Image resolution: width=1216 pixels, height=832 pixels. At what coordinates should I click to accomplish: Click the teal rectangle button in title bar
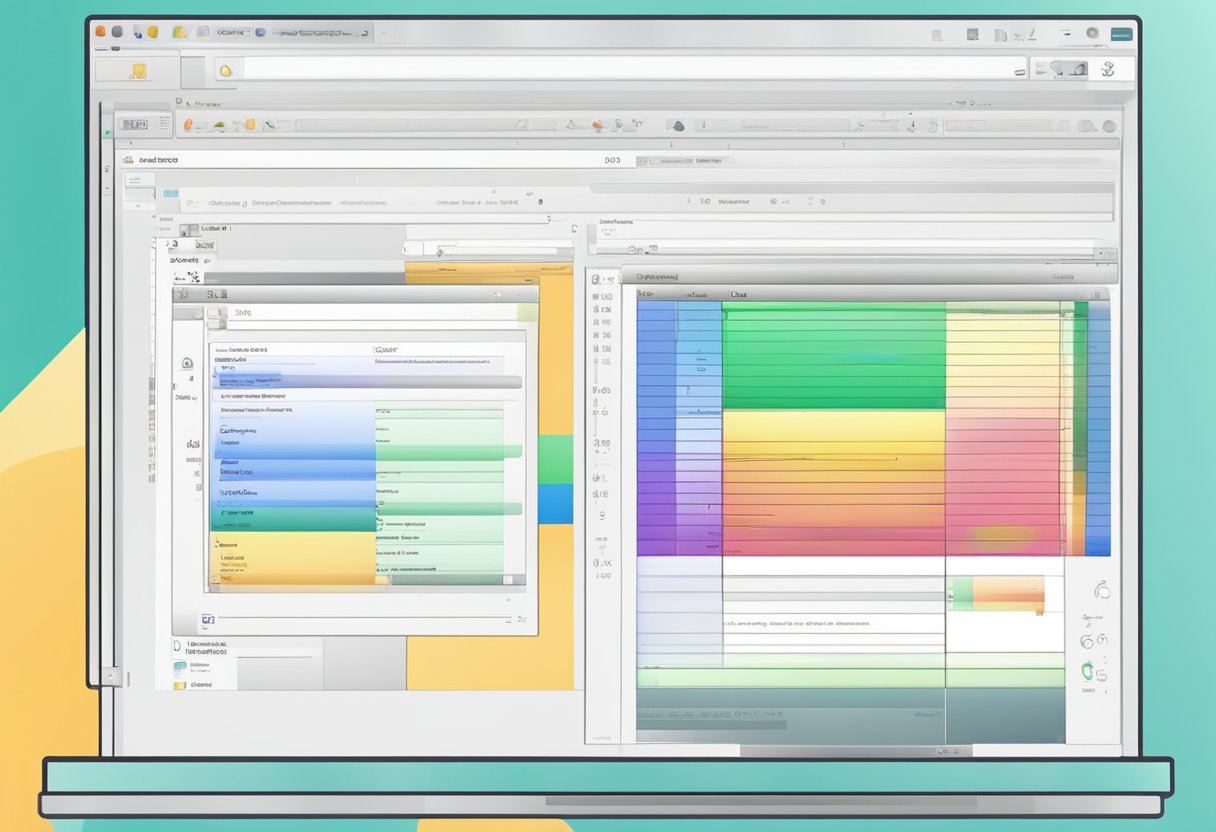pyautogui.click(x=1122, y=33)
